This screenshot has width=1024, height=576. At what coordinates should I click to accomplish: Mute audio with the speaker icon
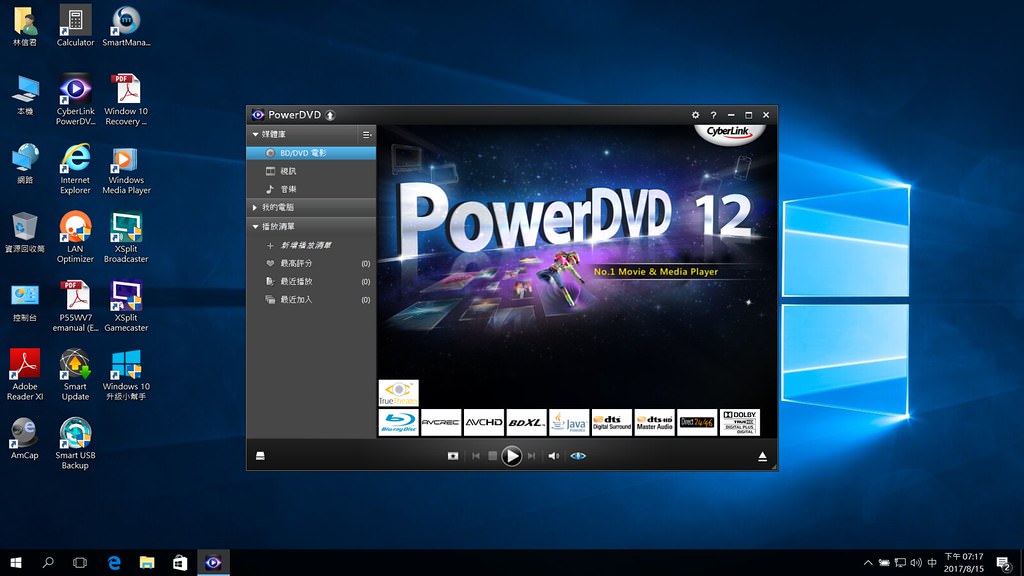pos(553,456)
